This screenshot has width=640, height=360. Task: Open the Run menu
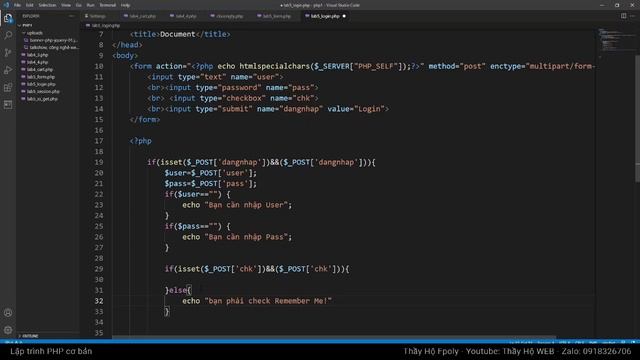(x=91, y=5)
